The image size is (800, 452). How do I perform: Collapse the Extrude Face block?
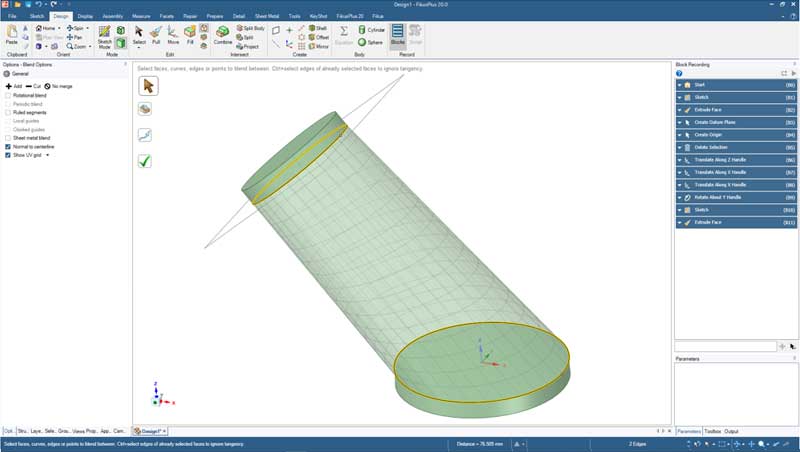(x=680, y=110)
